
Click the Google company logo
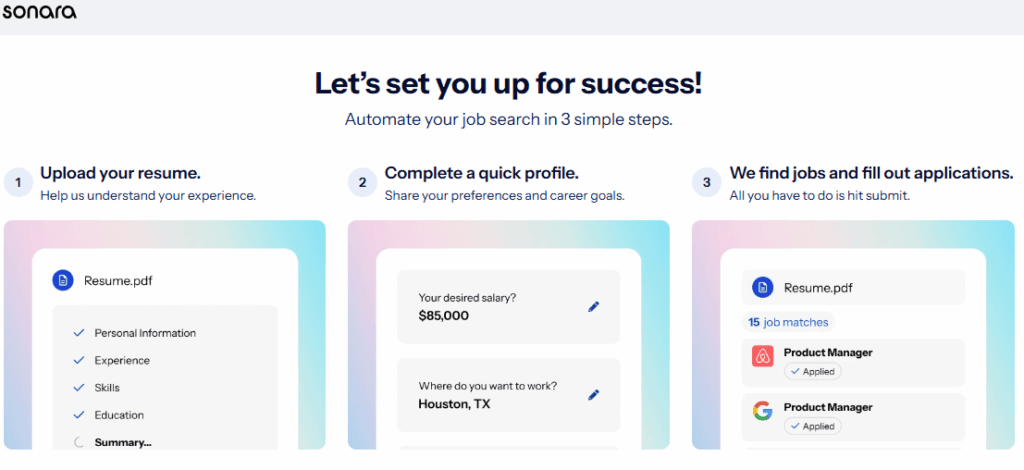point(763,412)
